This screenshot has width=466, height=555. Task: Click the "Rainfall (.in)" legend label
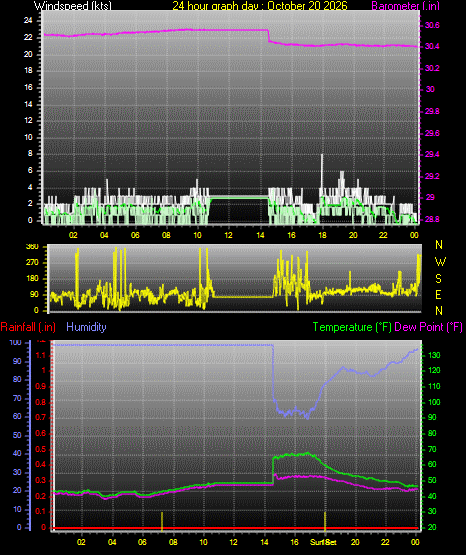(28, 327)
